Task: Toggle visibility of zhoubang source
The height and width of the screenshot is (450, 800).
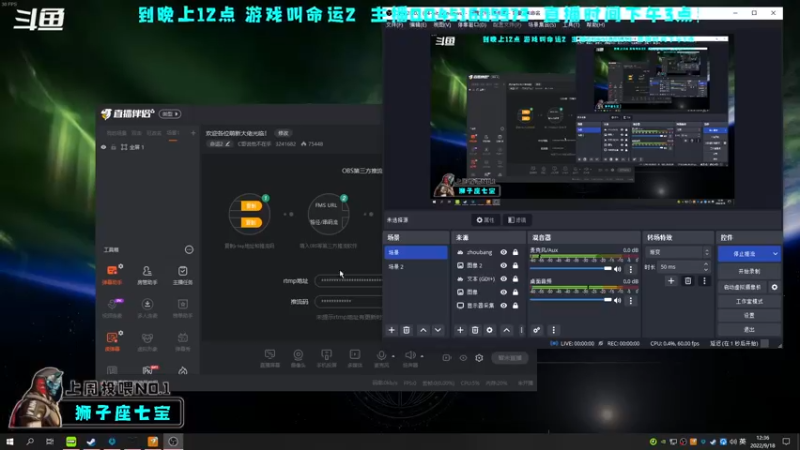Action: point(504,252)
